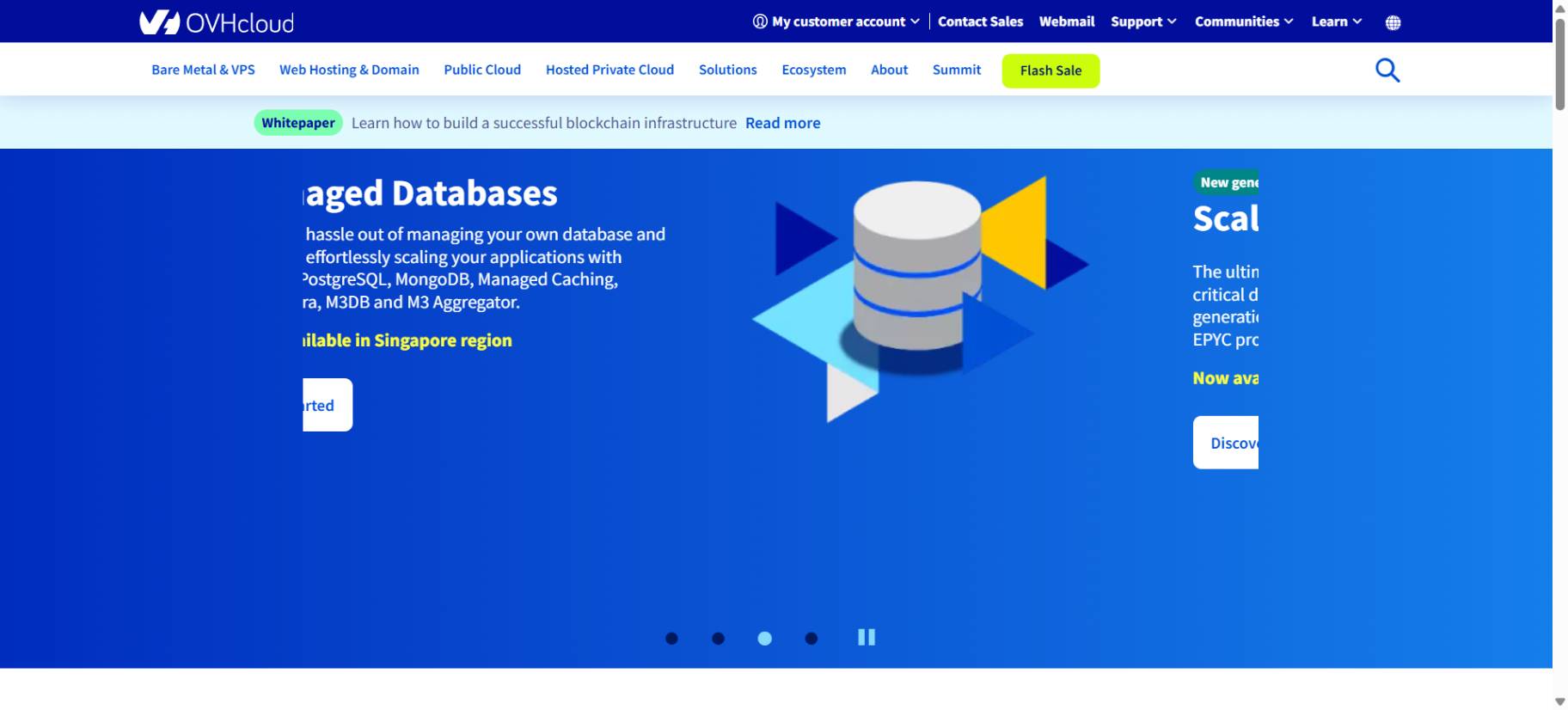Screen dimensions: 1568x710
Task: Click the globe language selector icon
Action: [x=1393, y=22]
